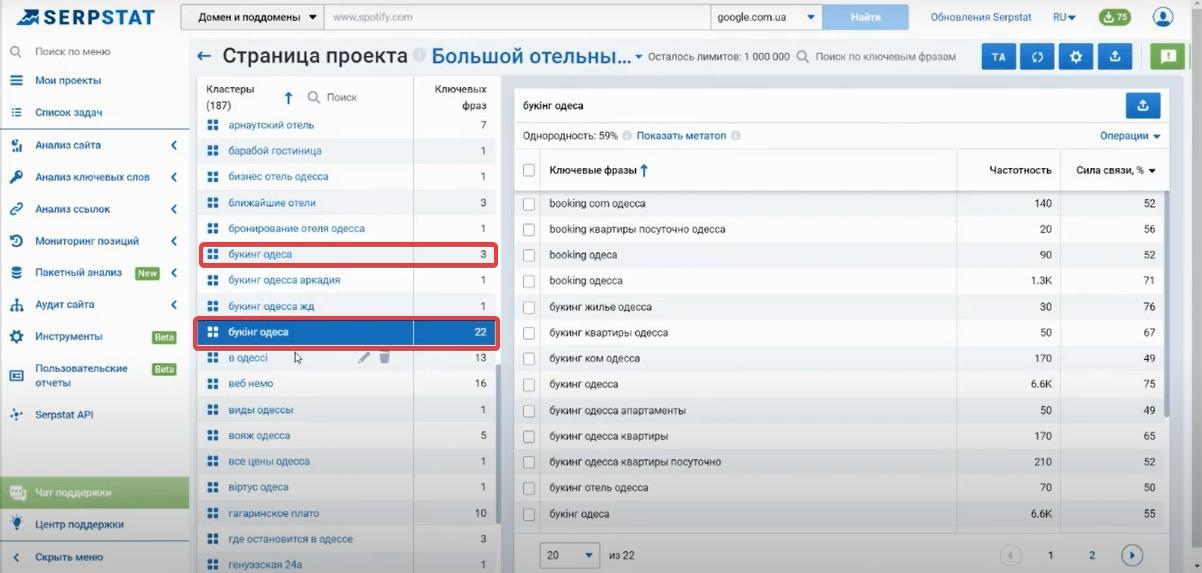This screenshot has height=573, width=1202.
Task: Click info icon next to Страница проекта
Action: coord(419,56)
